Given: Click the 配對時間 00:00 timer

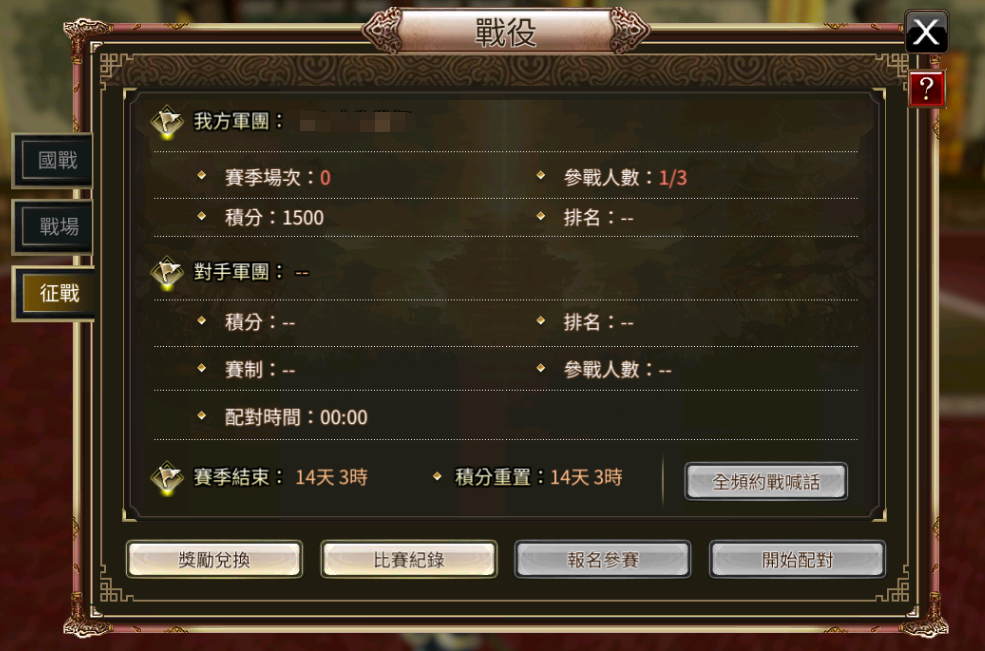Looking at the screenshot, I should (x=296, y=417).
